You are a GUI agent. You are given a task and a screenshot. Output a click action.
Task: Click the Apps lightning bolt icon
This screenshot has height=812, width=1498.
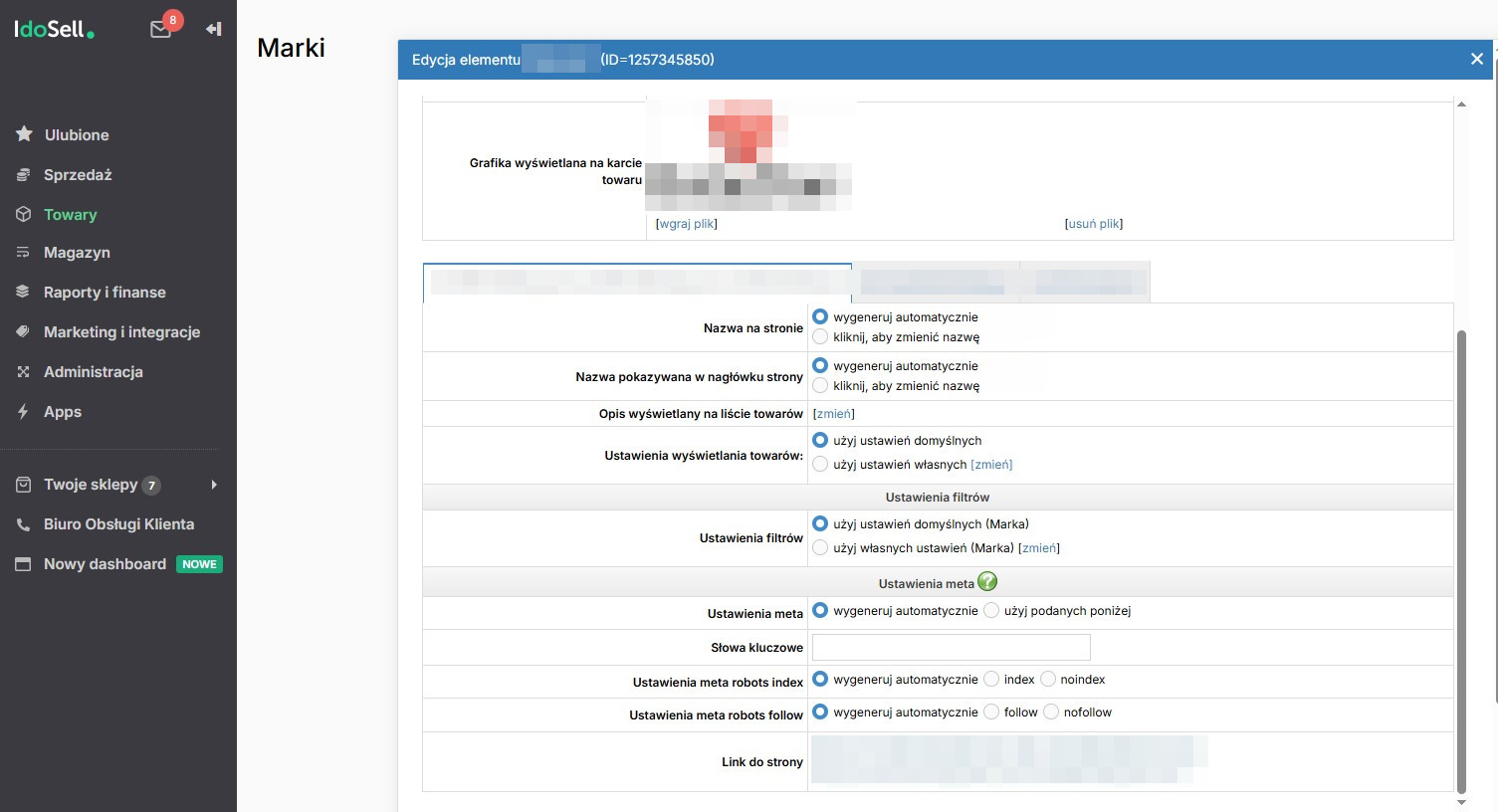(23, 411)
